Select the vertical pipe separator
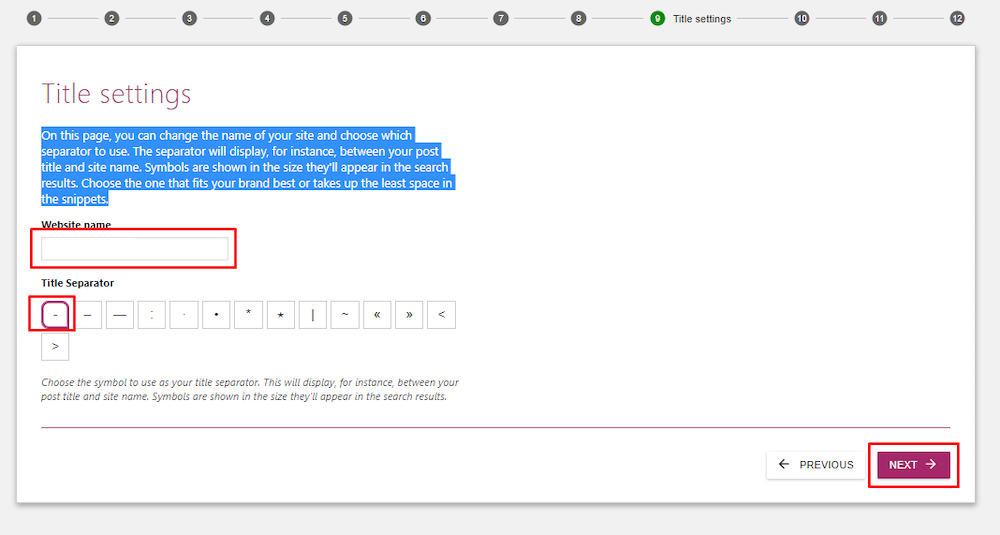Viewport: 1000px width, 535px height. click(x=313, y=315)
